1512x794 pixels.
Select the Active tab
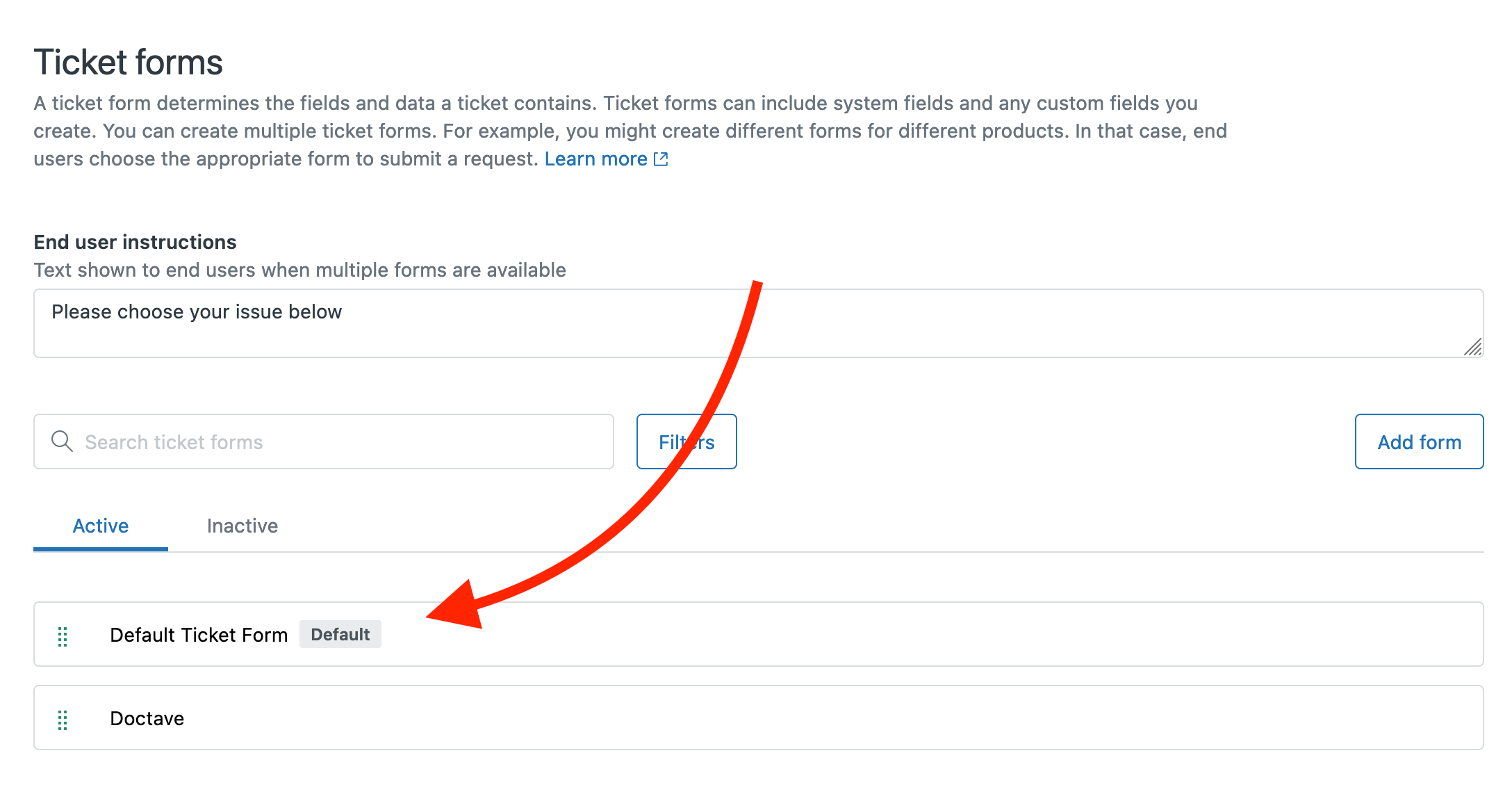100,526
